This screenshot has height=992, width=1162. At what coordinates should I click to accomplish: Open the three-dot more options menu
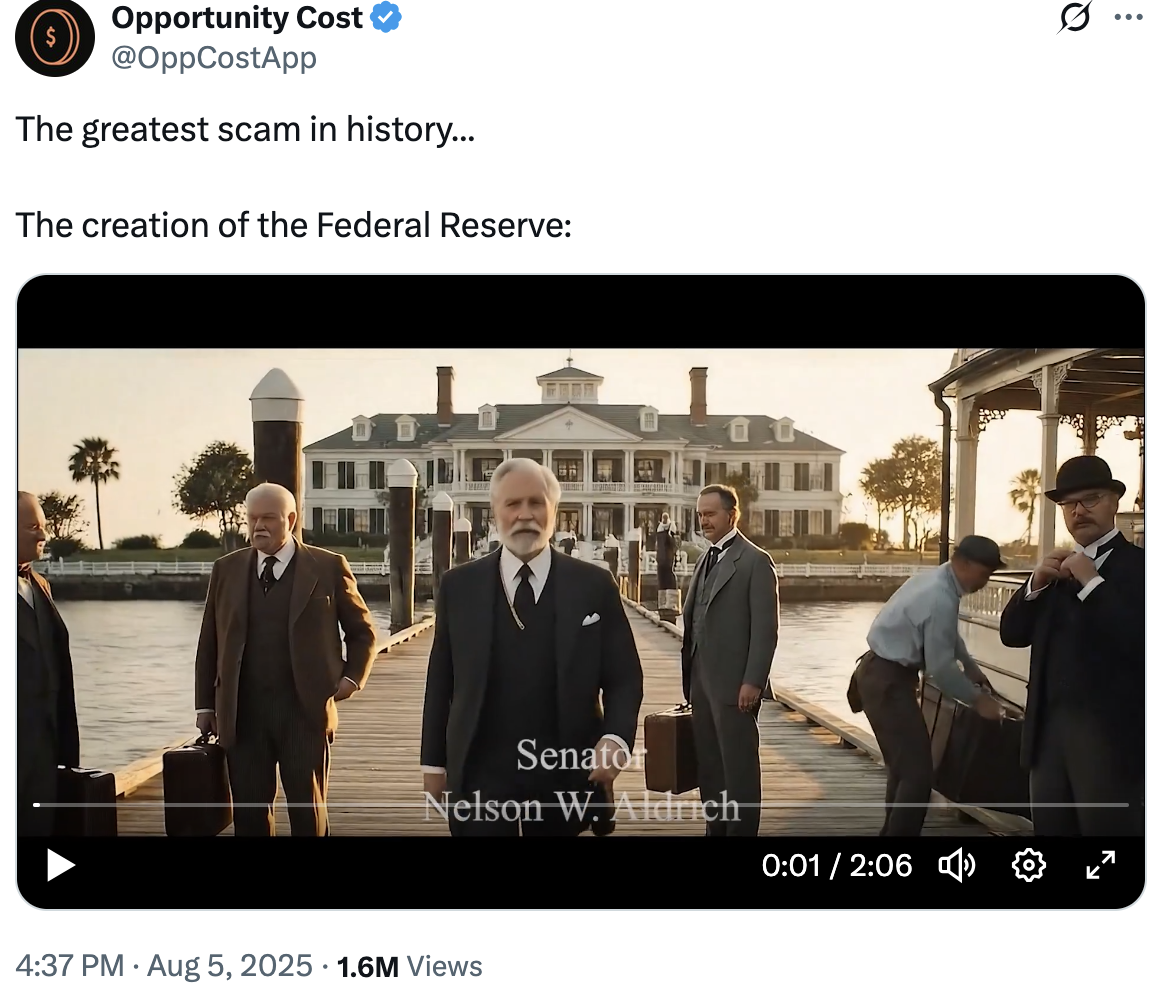[1128, 18]
